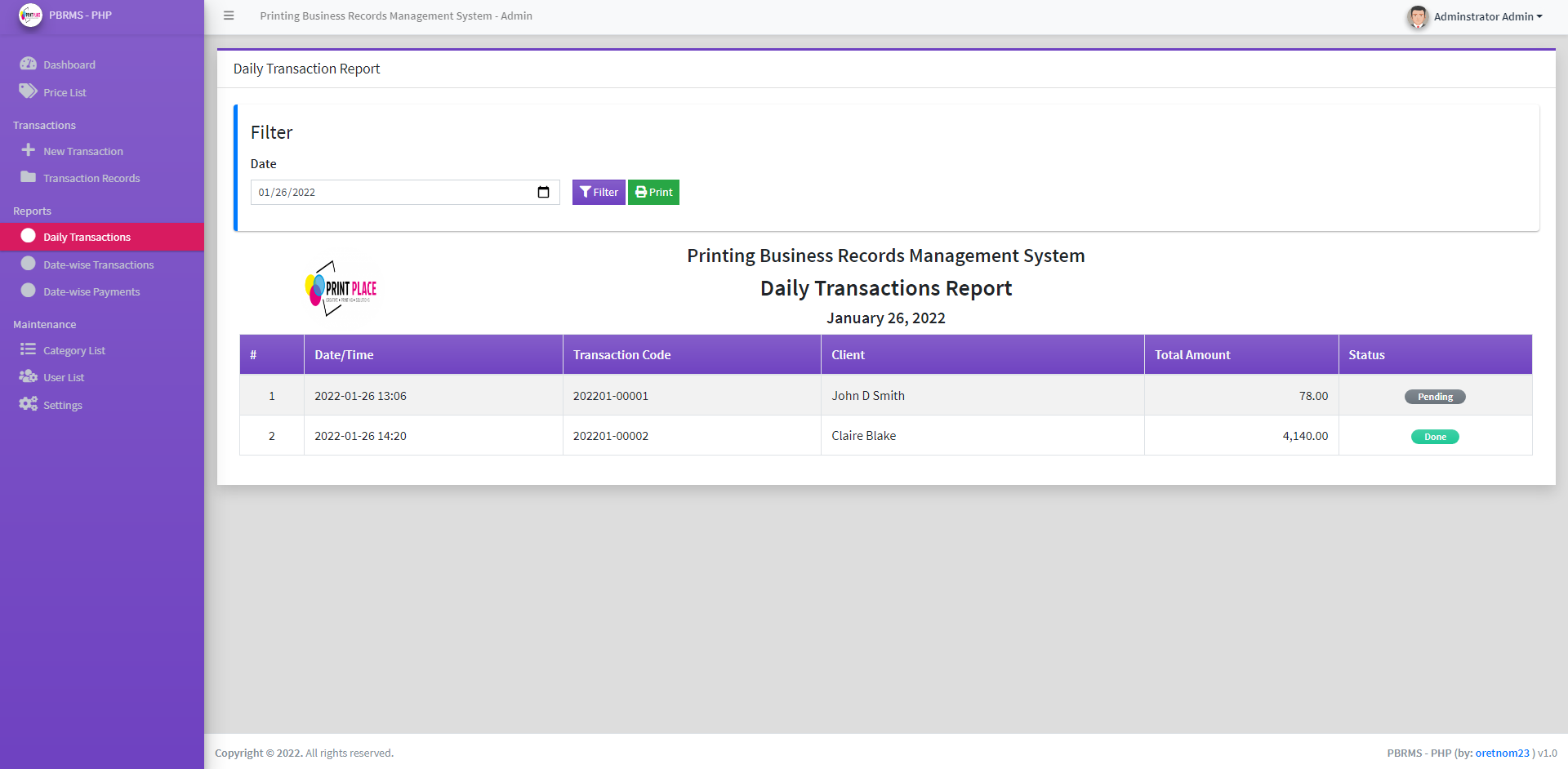This screenshot has width=1568, height=769.
Task: Click the New Transaction plus icon
Action: pos(29,150)
